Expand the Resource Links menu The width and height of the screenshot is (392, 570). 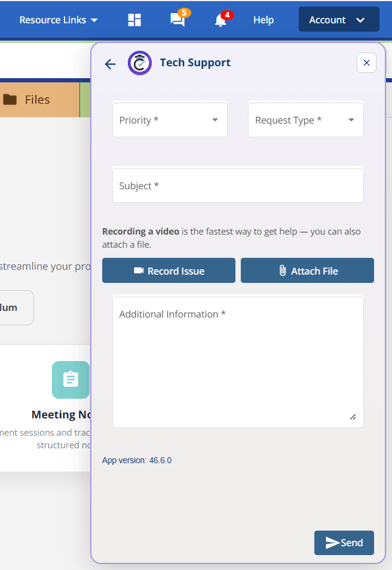58,20
